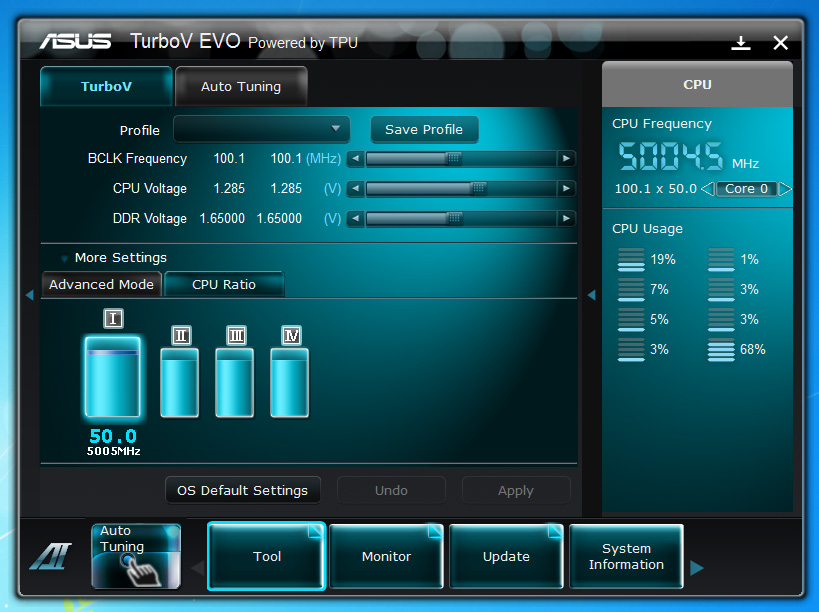The height and width of the screenshot is (612, 819).
Task: Click the 1% CPU usage meter
Action: click(x=721, y=260)
